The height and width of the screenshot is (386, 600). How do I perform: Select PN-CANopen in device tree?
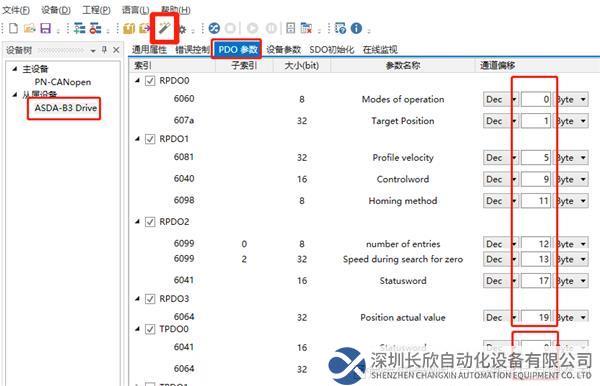(x=63, y=82)
